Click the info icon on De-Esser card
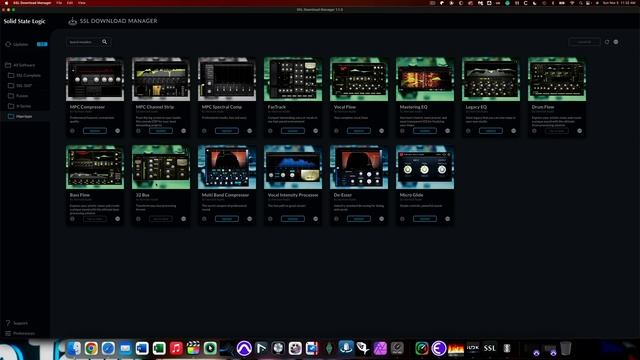This screenshot has width=640, height=360. pyautogui.click(x=336, y=219)
